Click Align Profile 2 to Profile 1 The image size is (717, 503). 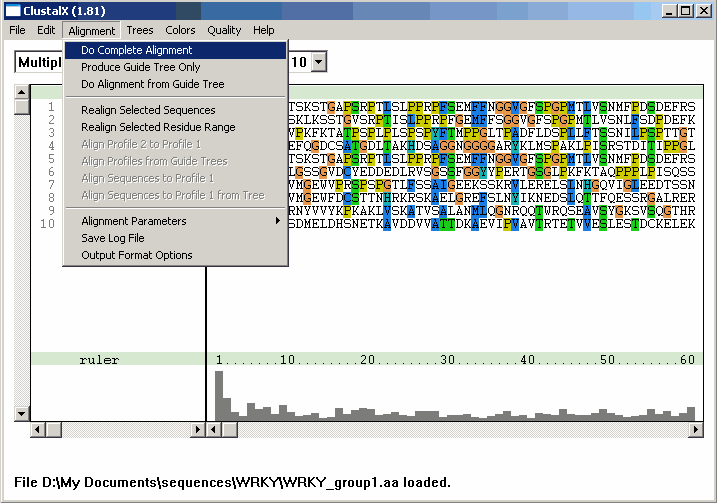tap(176, 144)
